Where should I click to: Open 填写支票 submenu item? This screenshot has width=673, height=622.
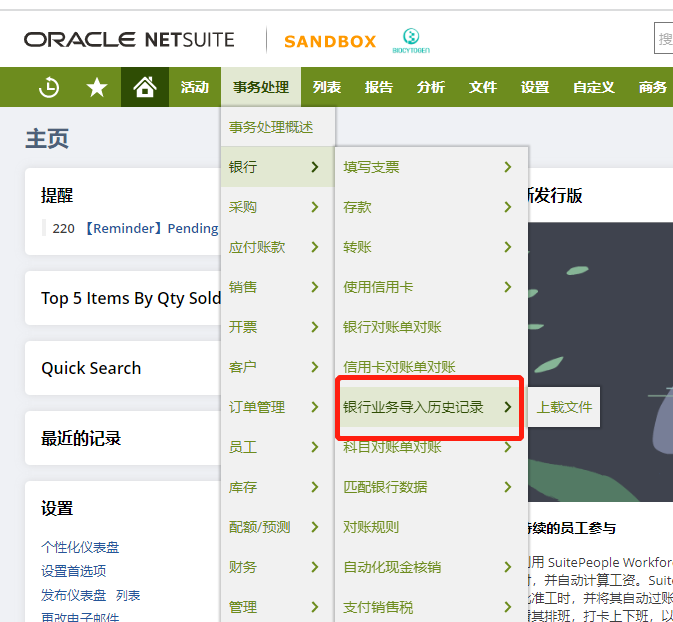click(431, 167)
